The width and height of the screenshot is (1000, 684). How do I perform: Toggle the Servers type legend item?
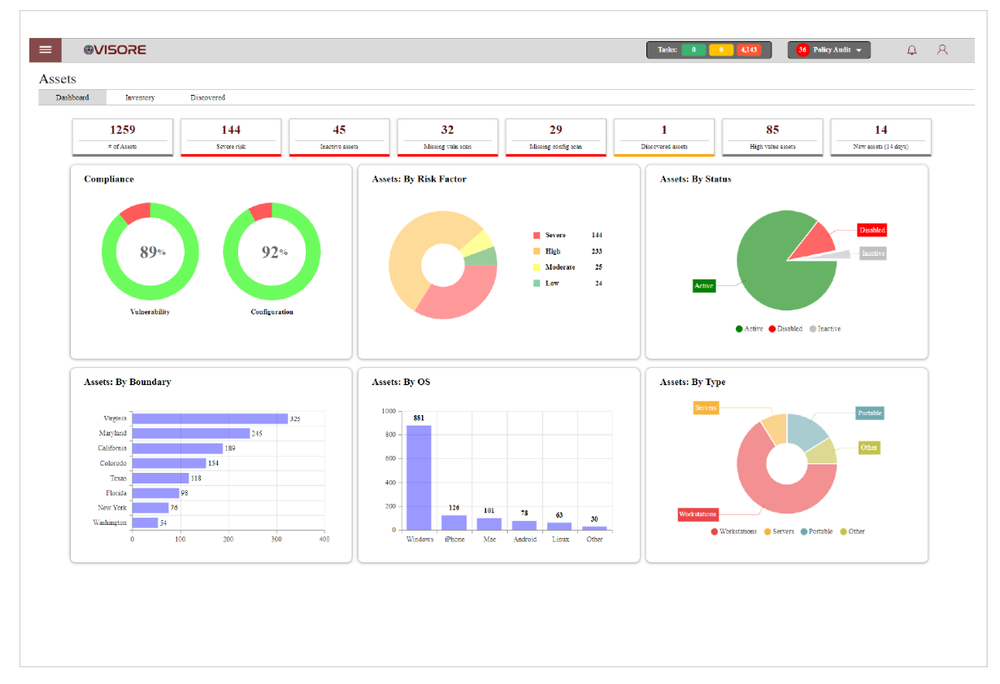pyautogui.click(x=779, y=532)
